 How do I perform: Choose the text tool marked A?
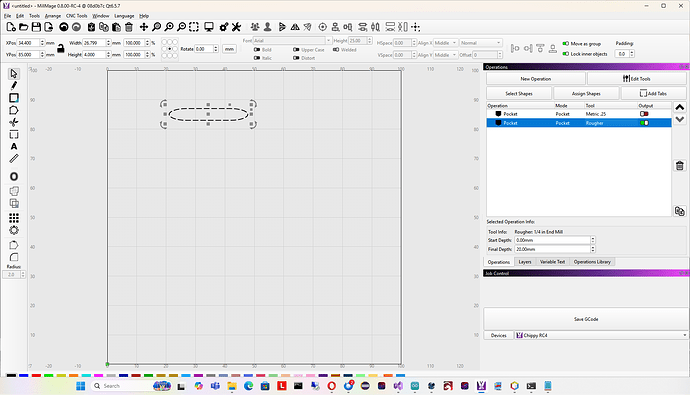(14, 147)
